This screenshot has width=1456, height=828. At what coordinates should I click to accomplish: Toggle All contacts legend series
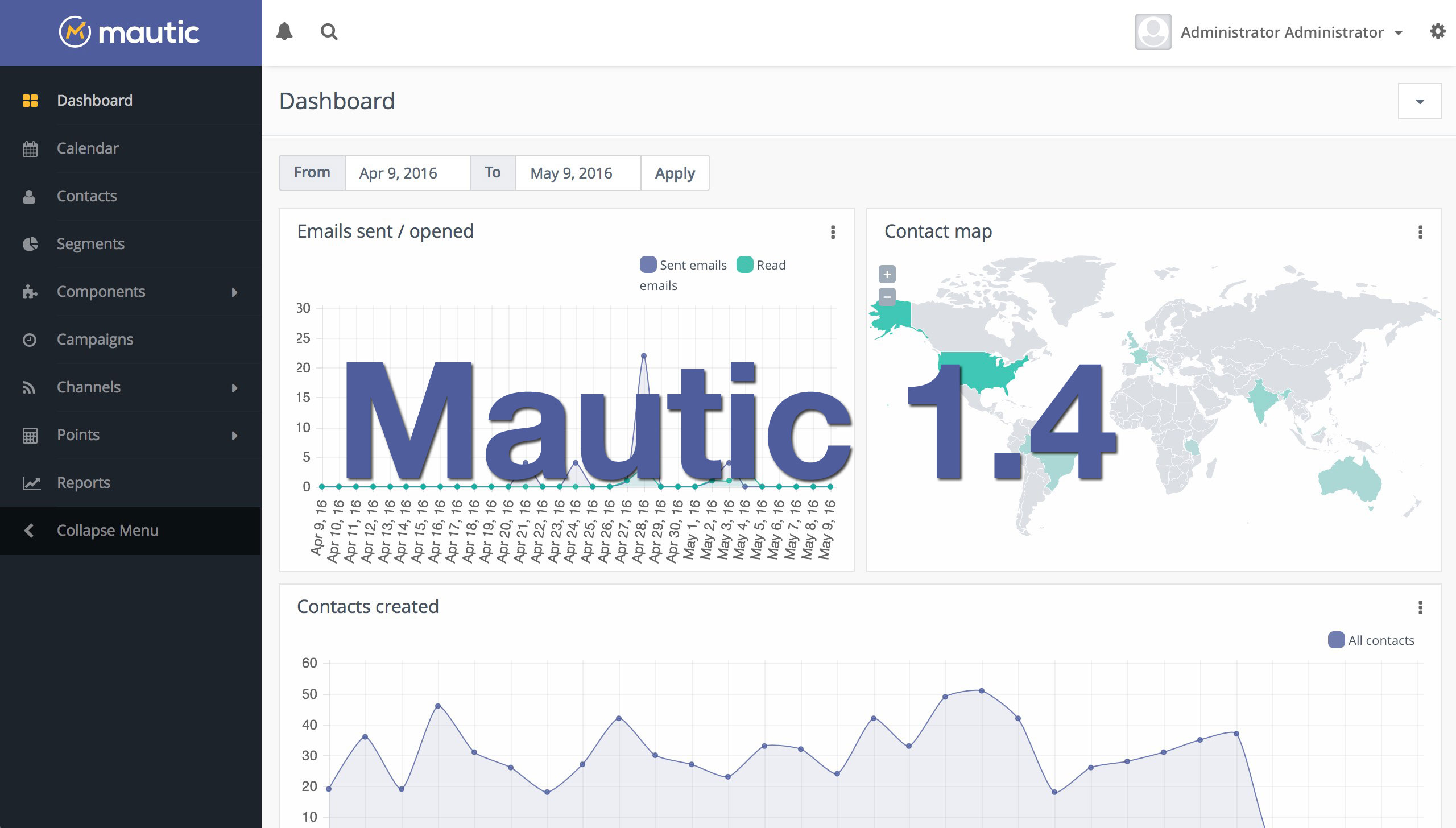(1371, 640)
